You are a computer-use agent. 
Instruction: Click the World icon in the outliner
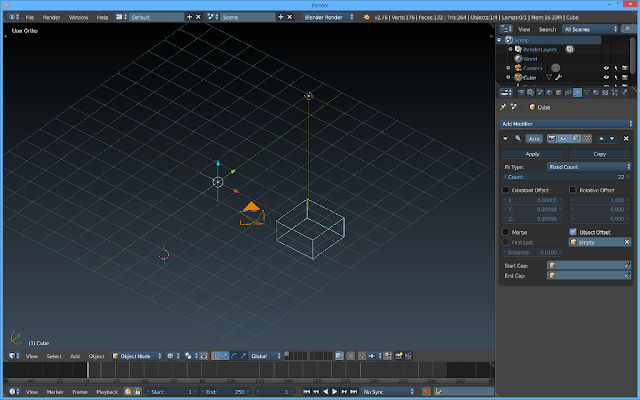(x=518, y=58)
